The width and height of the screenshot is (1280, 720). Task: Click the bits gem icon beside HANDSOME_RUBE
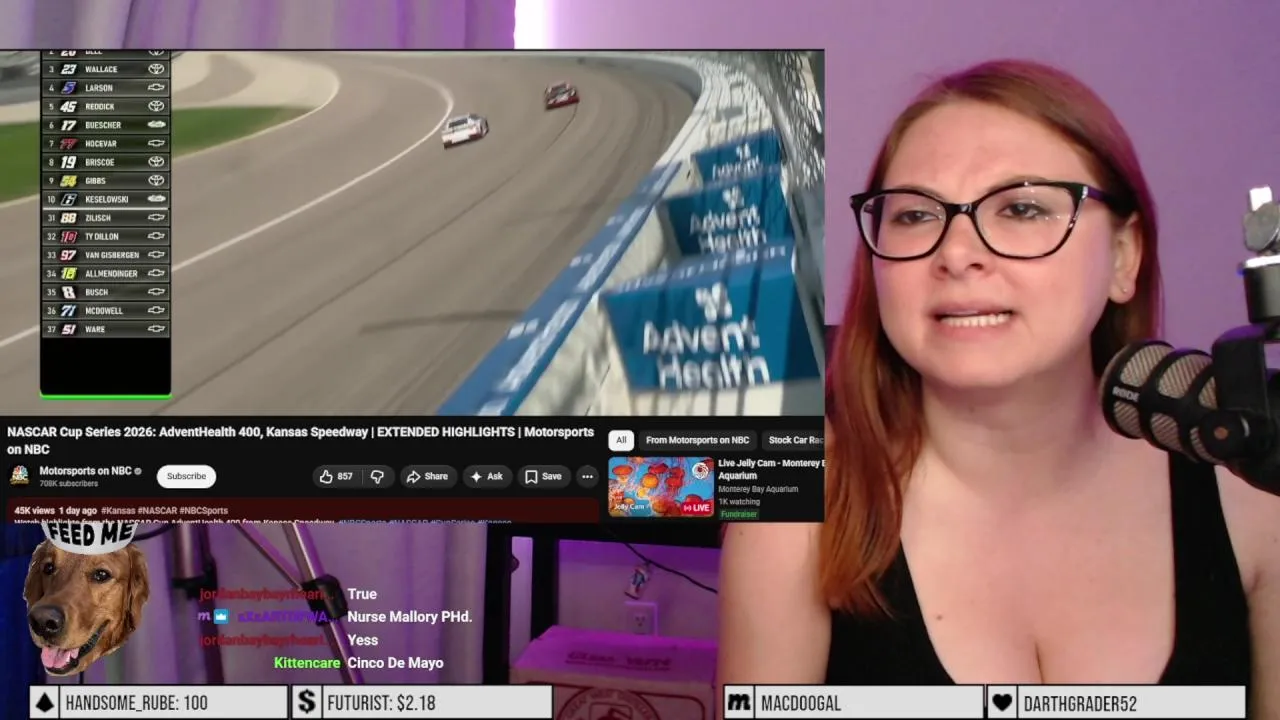pyautogui.click(x=44, y=702)
